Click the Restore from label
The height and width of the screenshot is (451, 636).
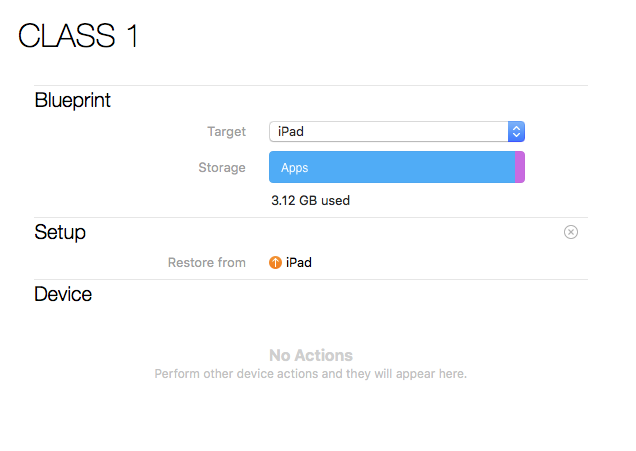pos(206,263)
